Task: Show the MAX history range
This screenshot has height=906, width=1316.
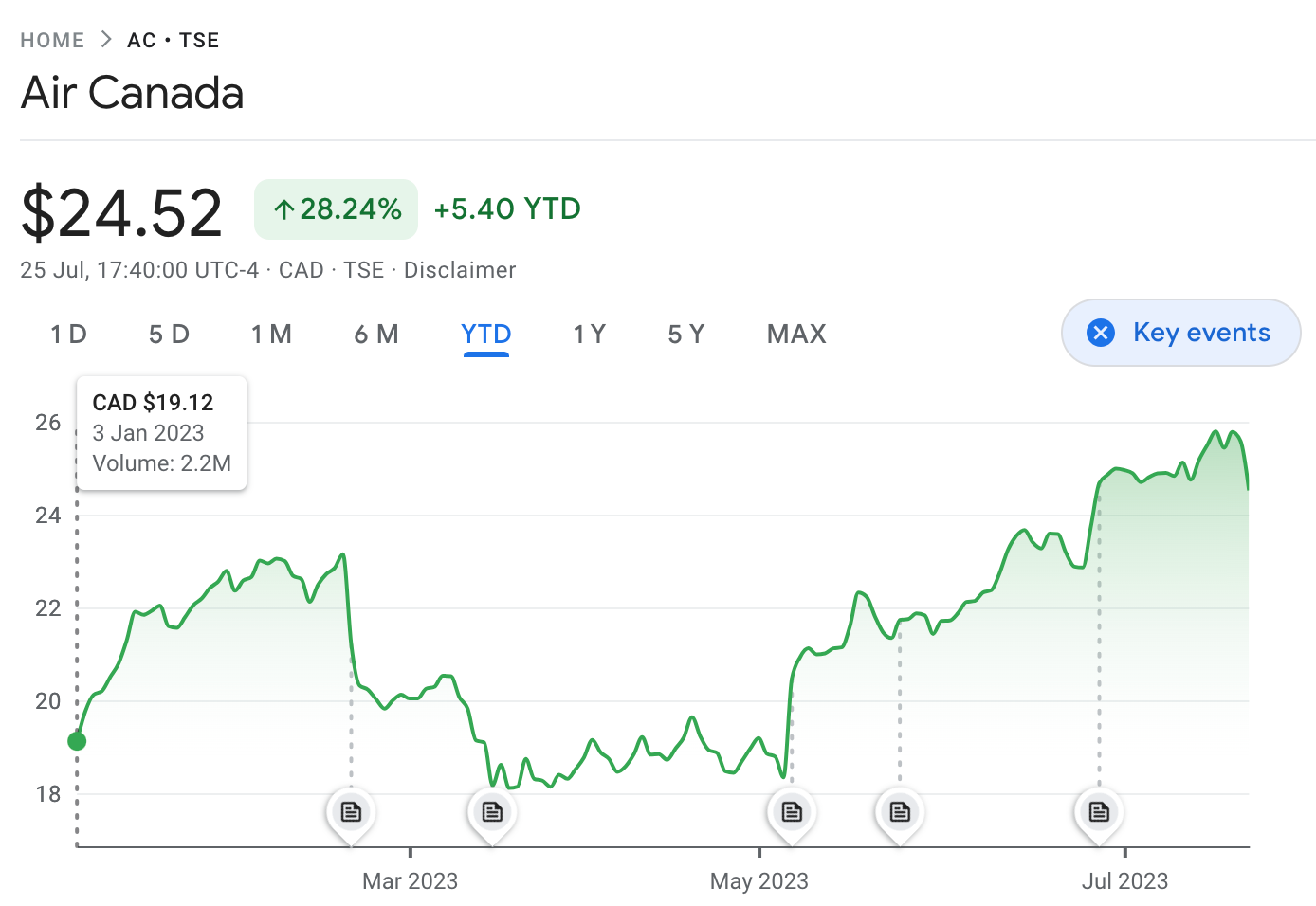Action: (x=796, y=335)
